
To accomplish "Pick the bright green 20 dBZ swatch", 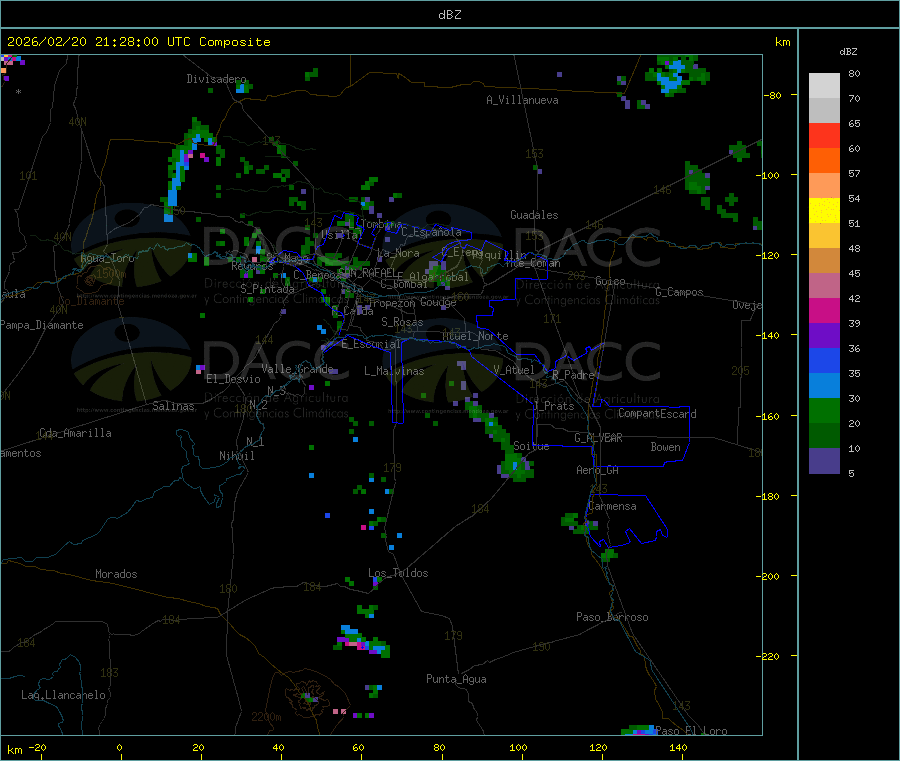I will (824, 410).
